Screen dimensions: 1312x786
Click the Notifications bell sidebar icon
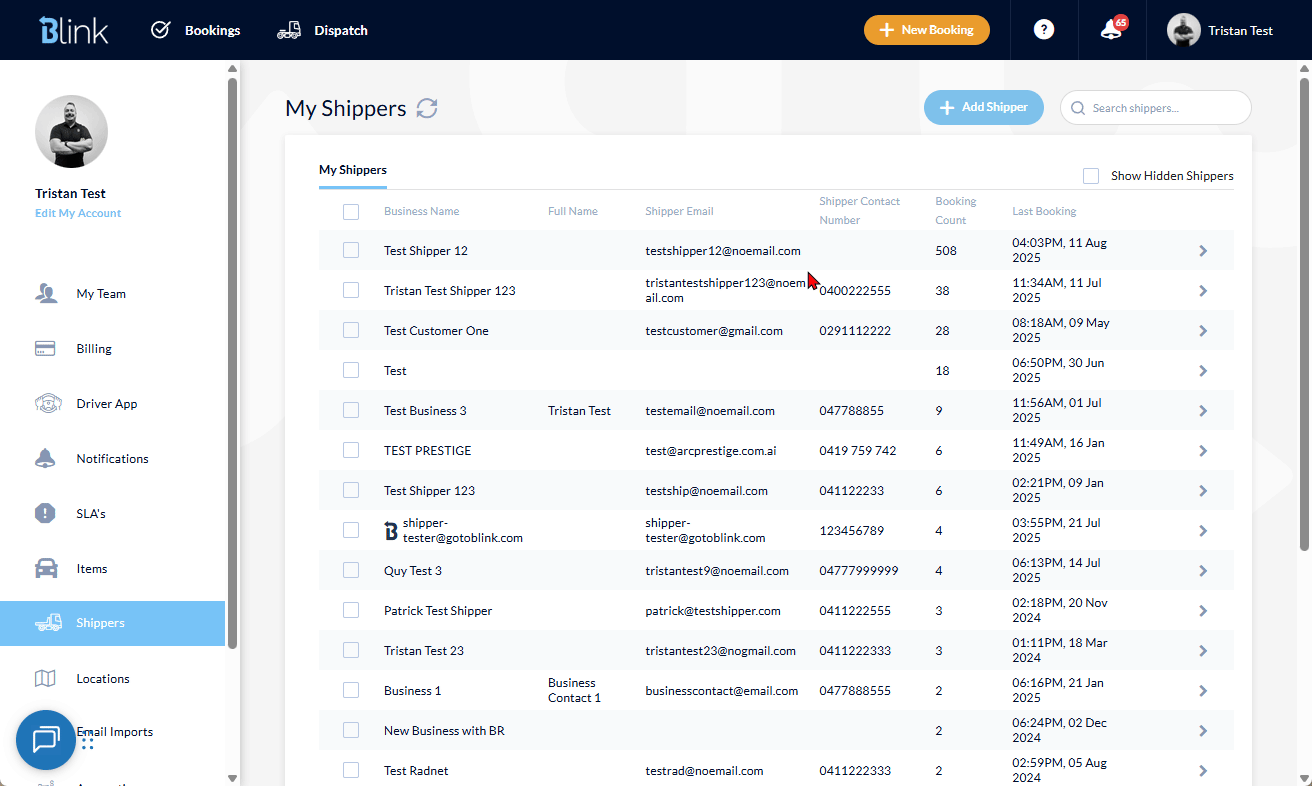click(x=45, y=459)
